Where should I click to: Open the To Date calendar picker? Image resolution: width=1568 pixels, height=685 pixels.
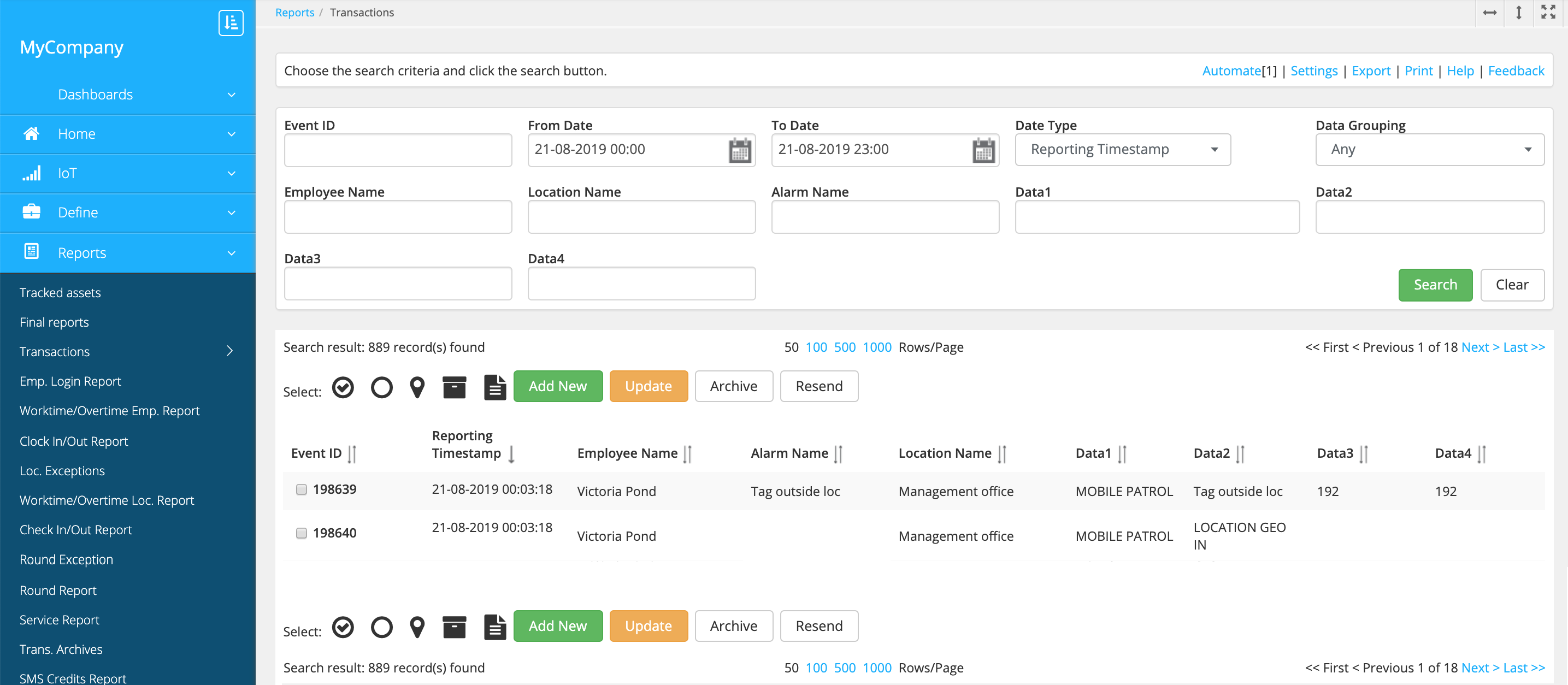click(983, 150)
